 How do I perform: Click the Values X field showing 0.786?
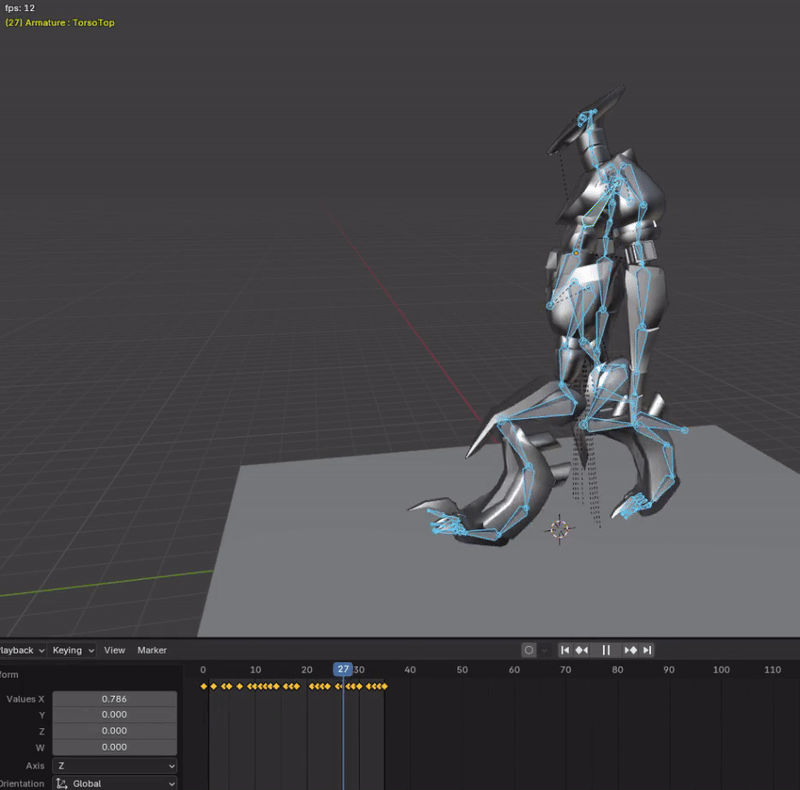pyautogui.click(x=114, y=699)
